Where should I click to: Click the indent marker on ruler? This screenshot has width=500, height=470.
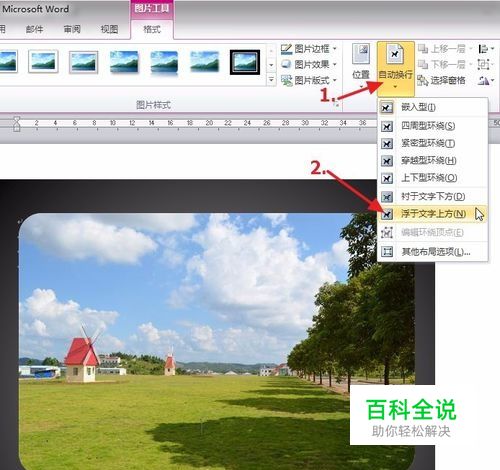coord(17,124)
